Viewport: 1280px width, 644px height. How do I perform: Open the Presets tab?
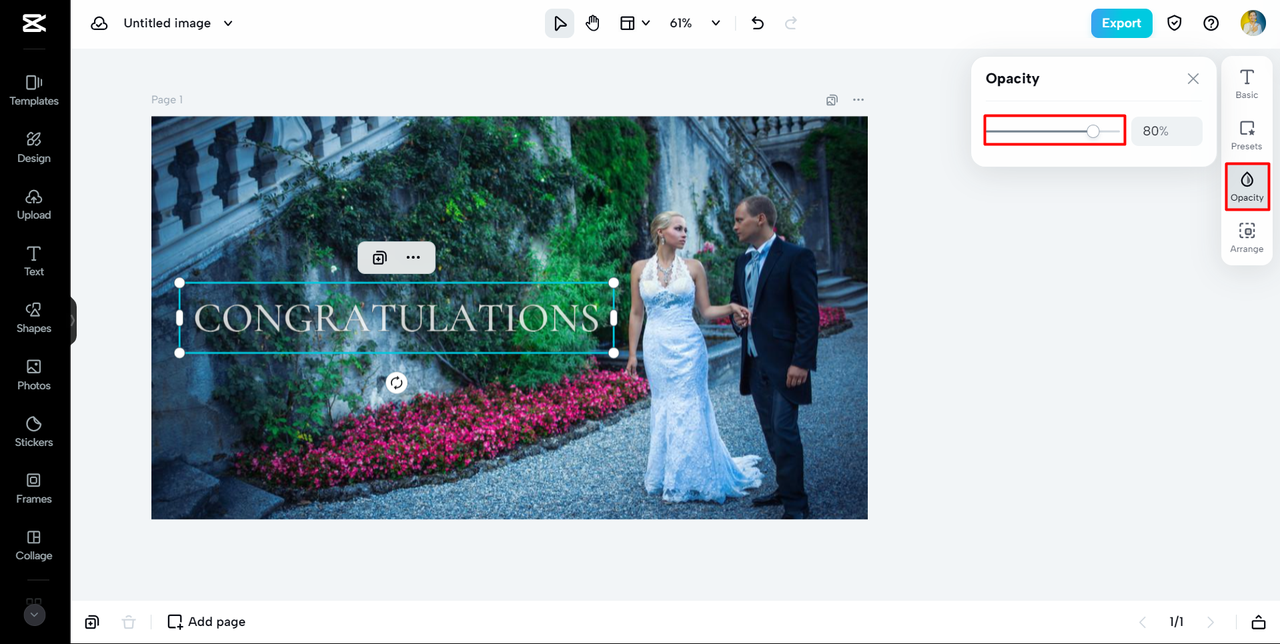coord(1247,135)
